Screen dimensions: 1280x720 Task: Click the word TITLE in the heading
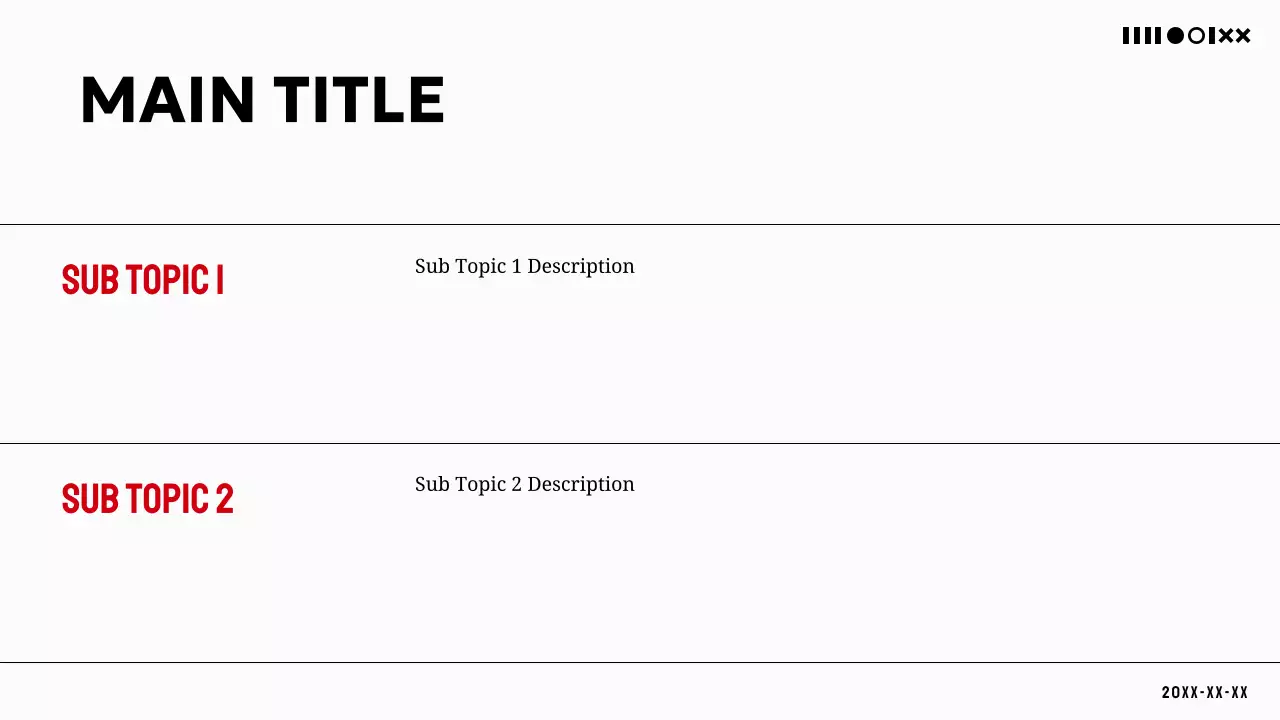coord(359,100)
